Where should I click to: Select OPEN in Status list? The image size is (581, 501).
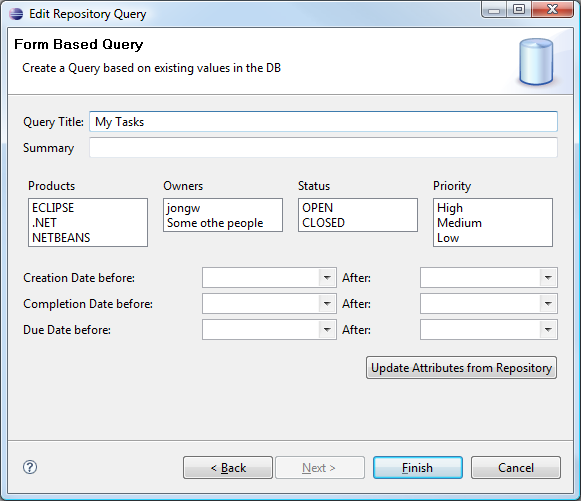(318, 208)
